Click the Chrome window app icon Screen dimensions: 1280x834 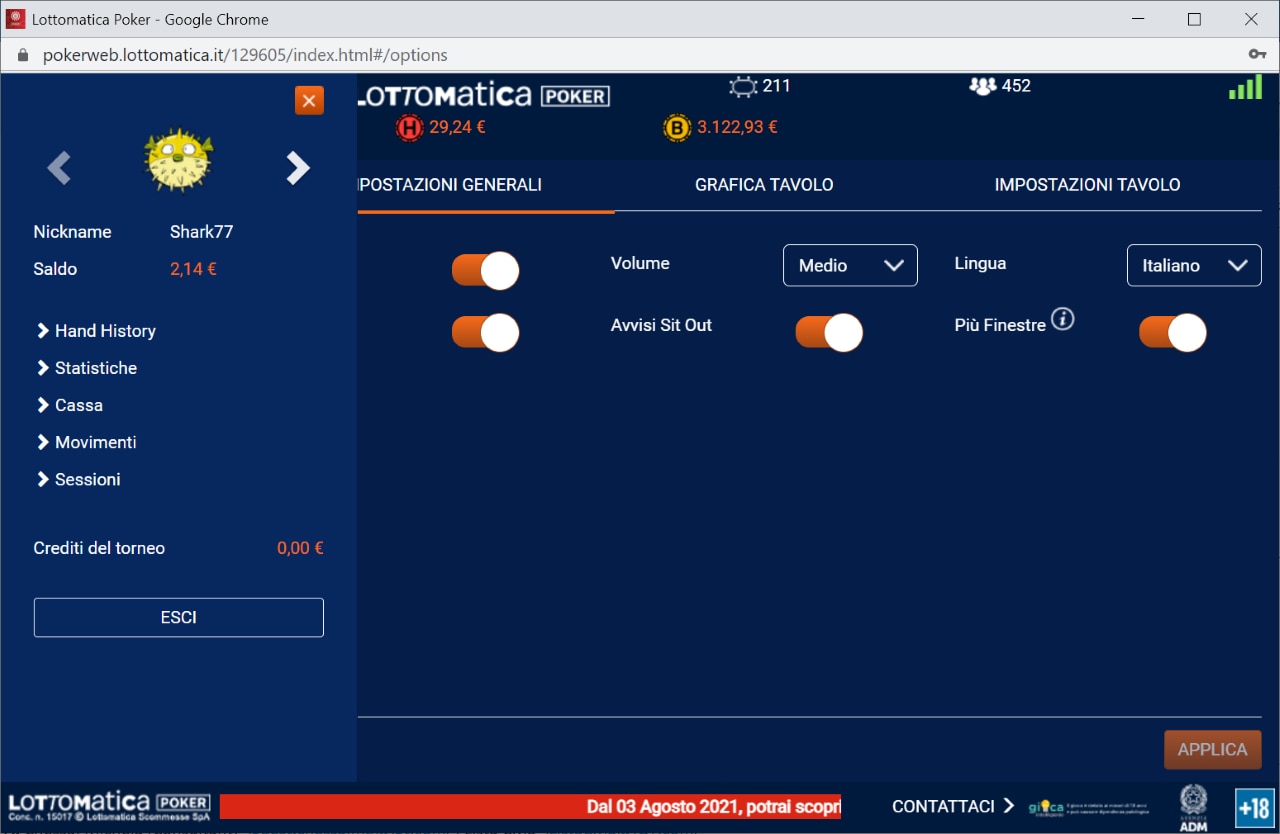[16, 19]
